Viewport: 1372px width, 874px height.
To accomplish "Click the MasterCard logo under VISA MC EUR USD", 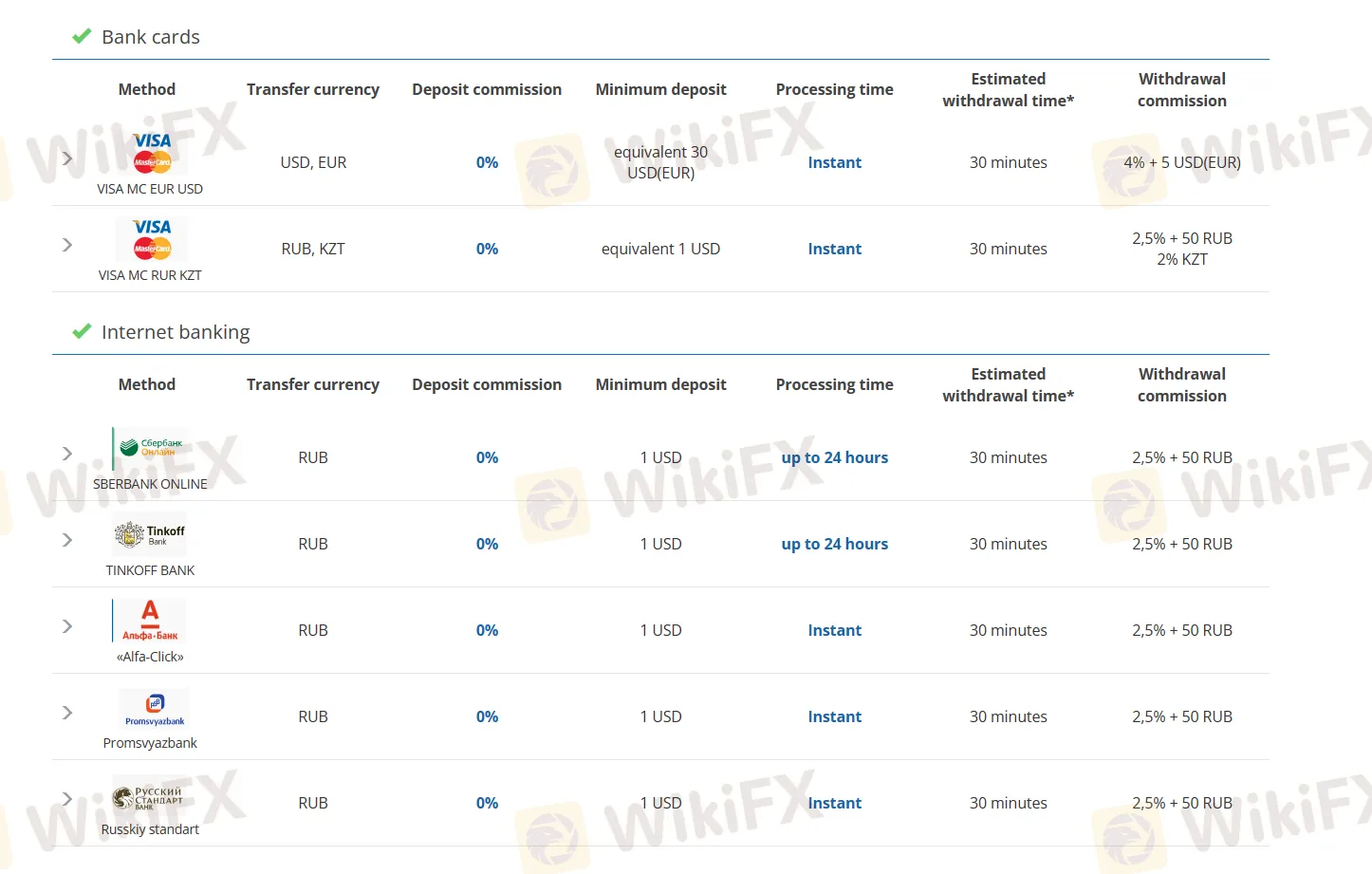I will pyautogui.click(x=151, y=161).
